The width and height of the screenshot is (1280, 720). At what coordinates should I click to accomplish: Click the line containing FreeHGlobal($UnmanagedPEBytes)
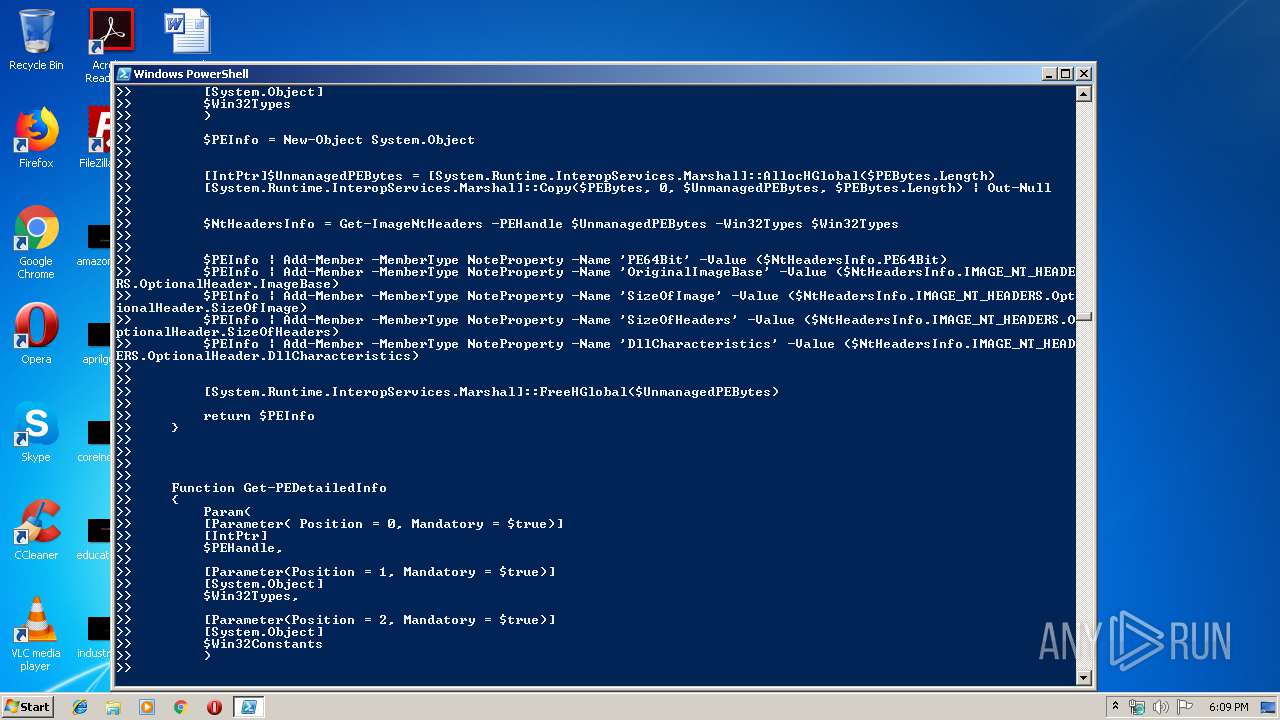491,392
